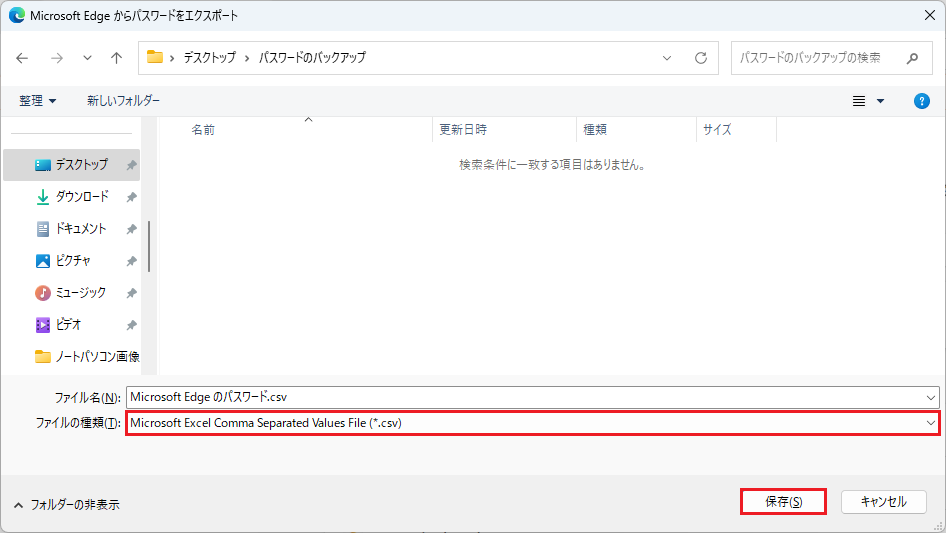Screen dimensions: 946x533
Task: Click the pin icon next to ミュージック
Action: [x=131, y=293]
